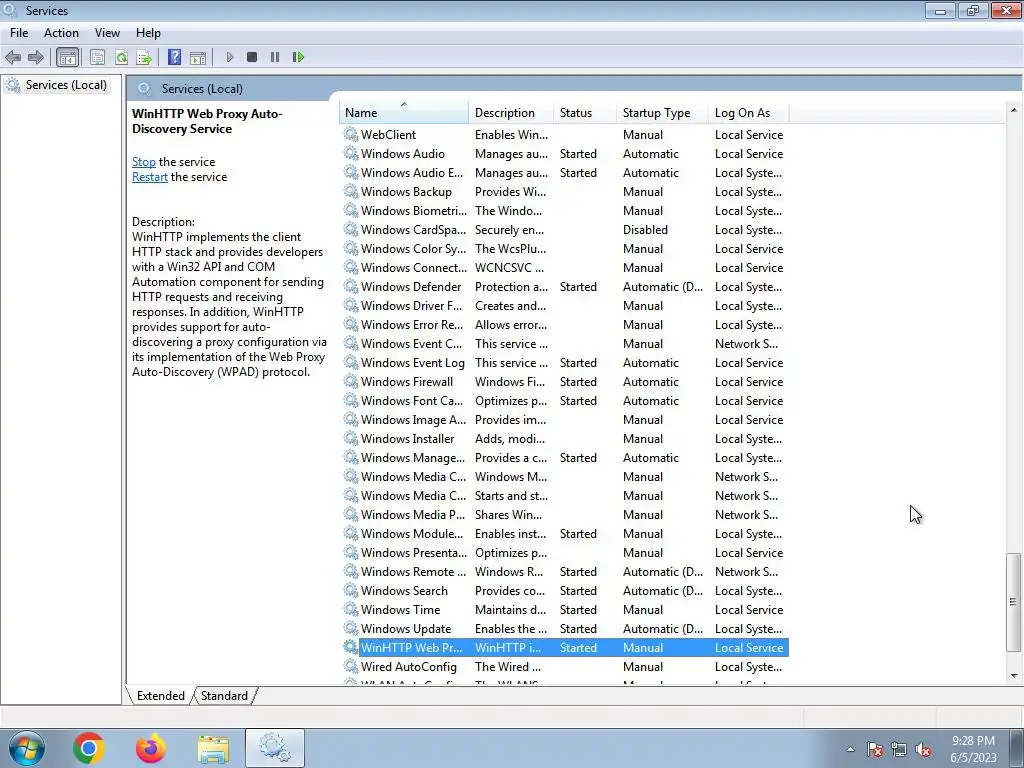
Task: Click Disabled startup type cell
Action: 645,230
